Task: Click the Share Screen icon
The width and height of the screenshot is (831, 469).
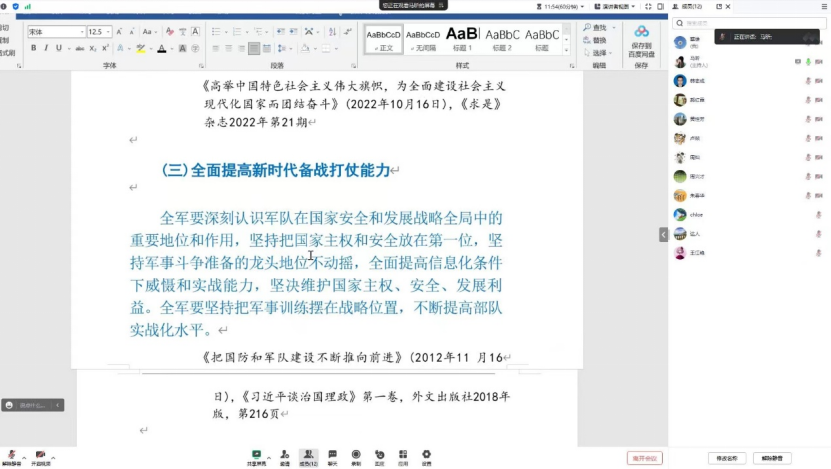Action: point(257,456)
